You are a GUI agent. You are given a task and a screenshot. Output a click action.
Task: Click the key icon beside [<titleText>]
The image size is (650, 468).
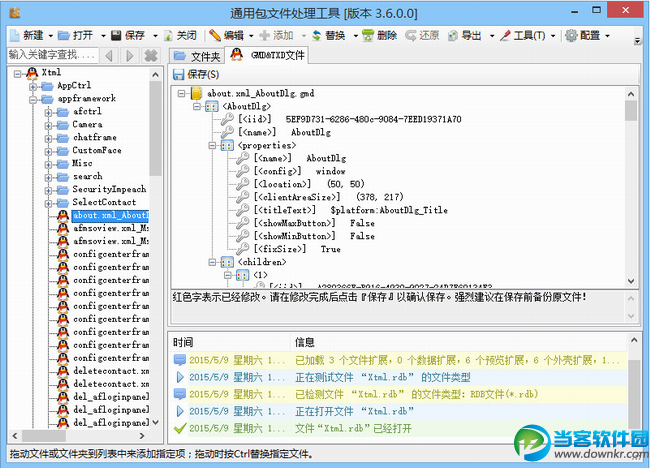click(243, 210)
